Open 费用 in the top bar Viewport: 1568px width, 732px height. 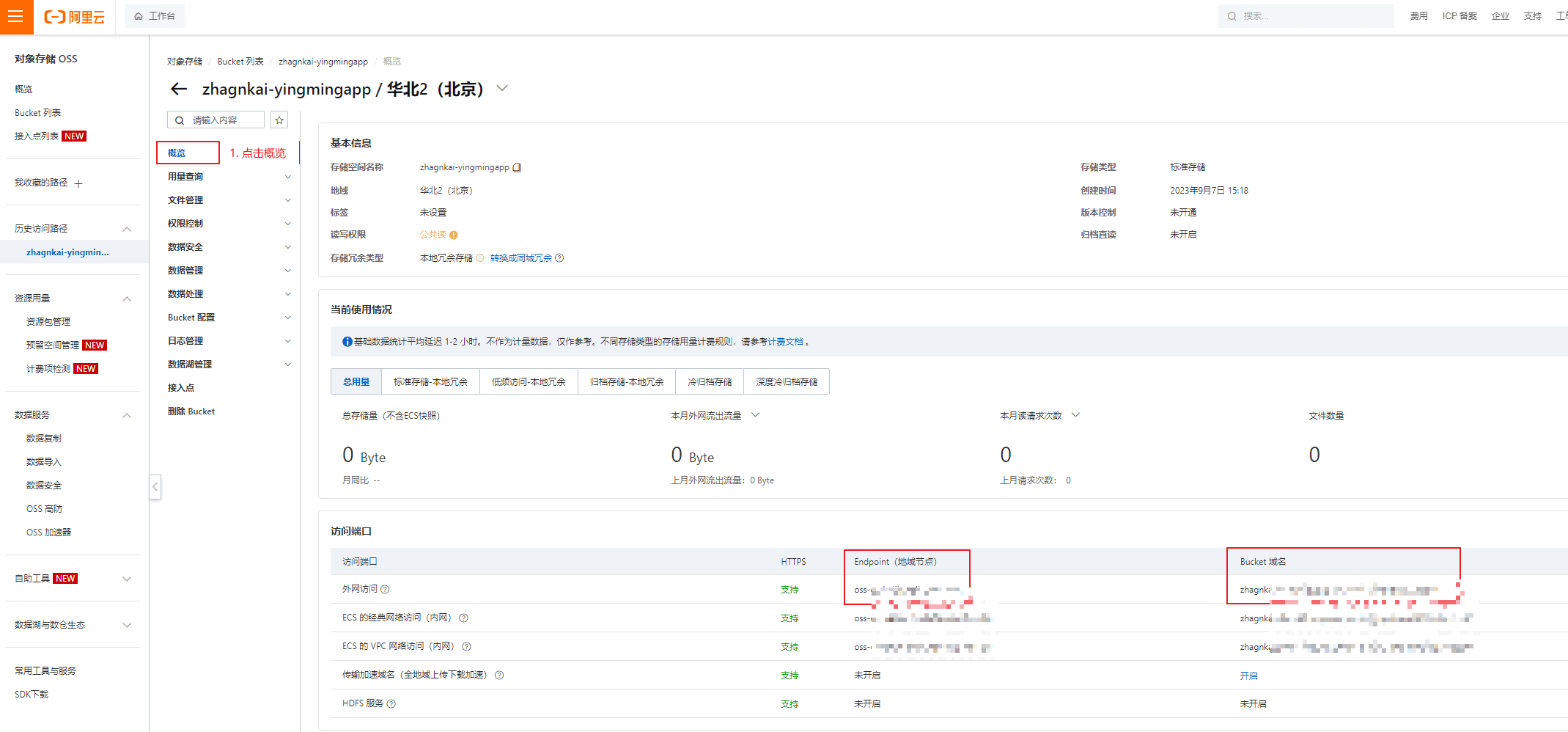click(1418, 16)
